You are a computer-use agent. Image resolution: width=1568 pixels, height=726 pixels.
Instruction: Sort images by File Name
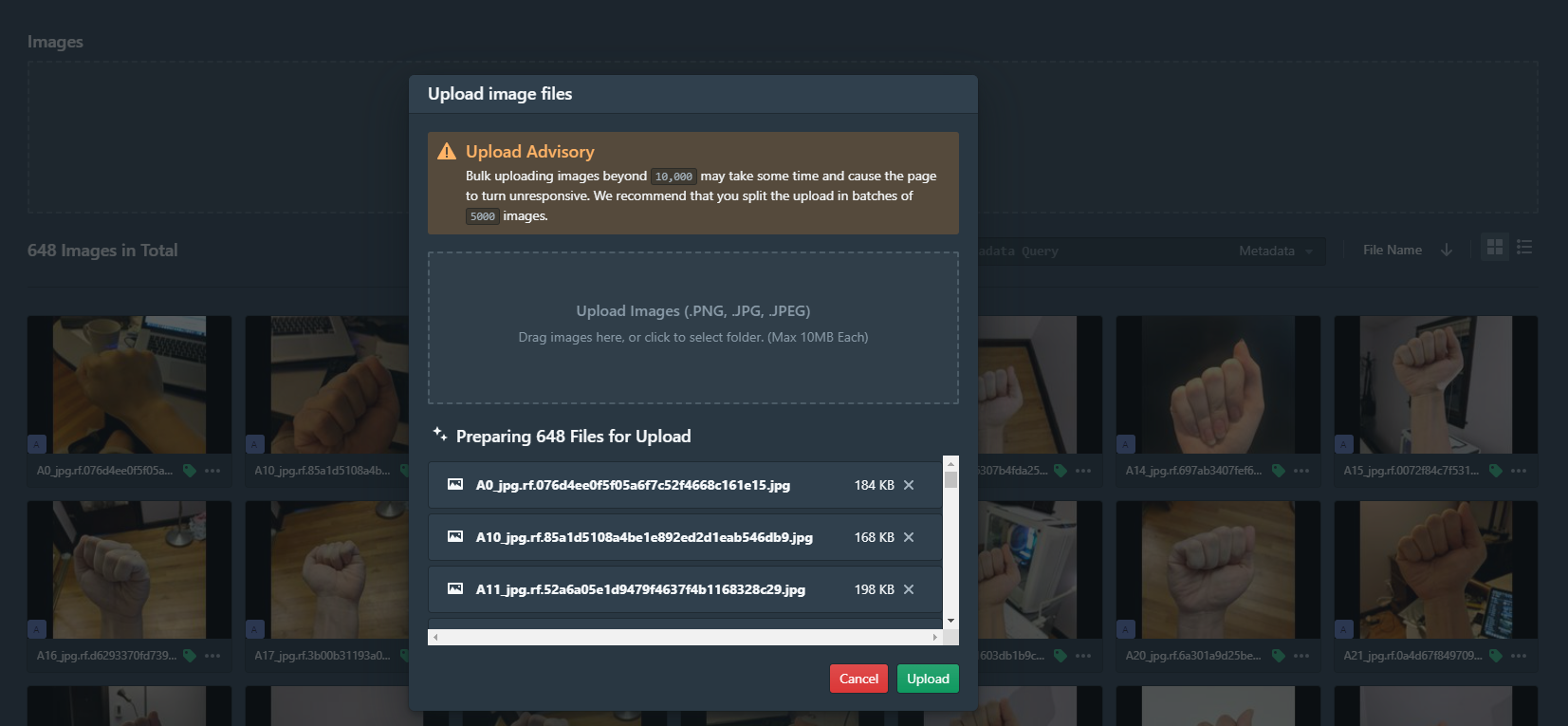tap(1393, 251)
